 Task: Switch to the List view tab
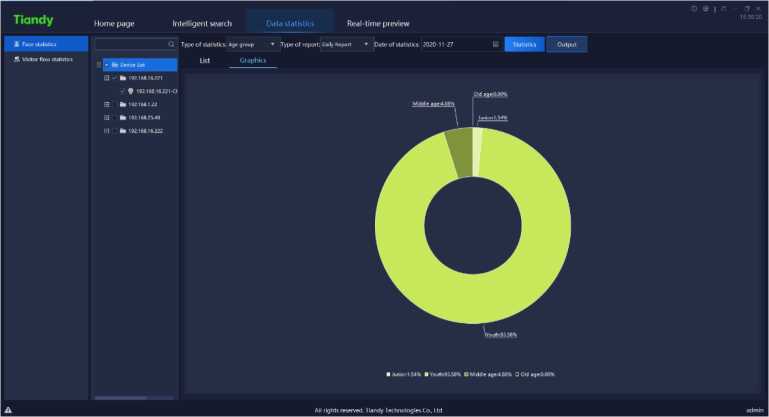[x=205, y=61]
